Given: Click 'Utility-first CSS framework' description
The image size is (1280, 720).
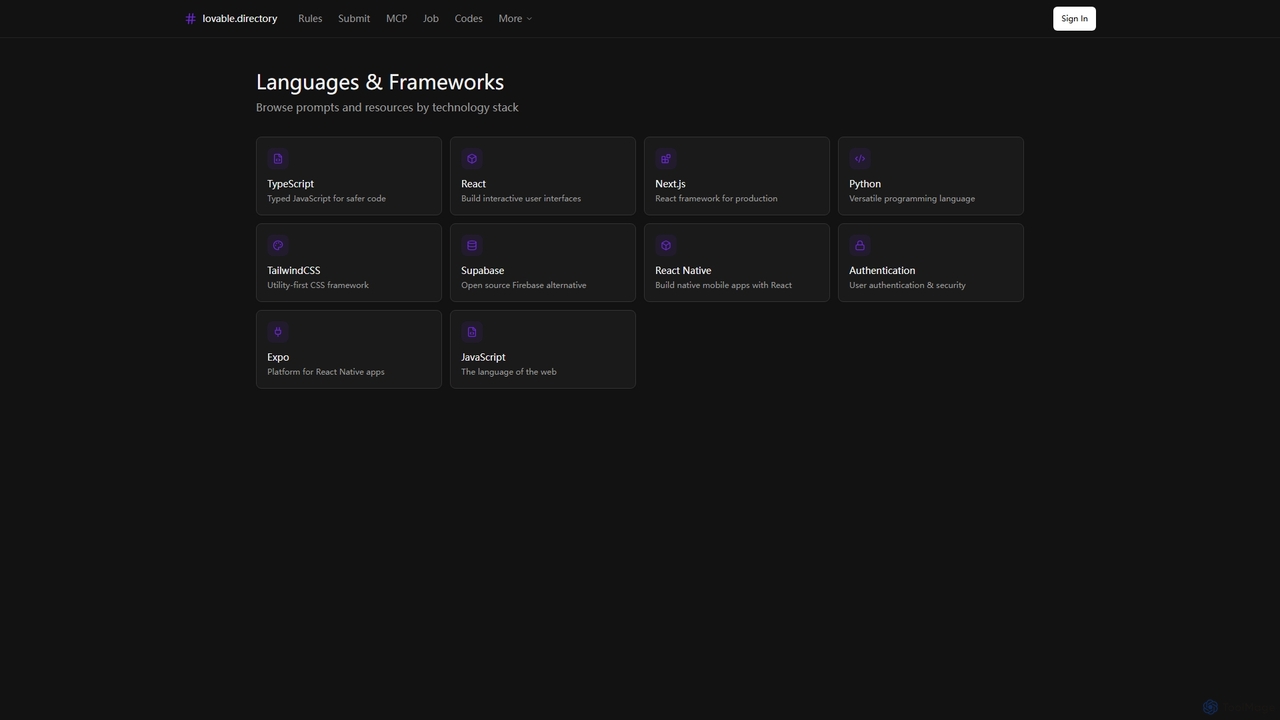Looking at the screenshot, I should (x=318, y=285).
